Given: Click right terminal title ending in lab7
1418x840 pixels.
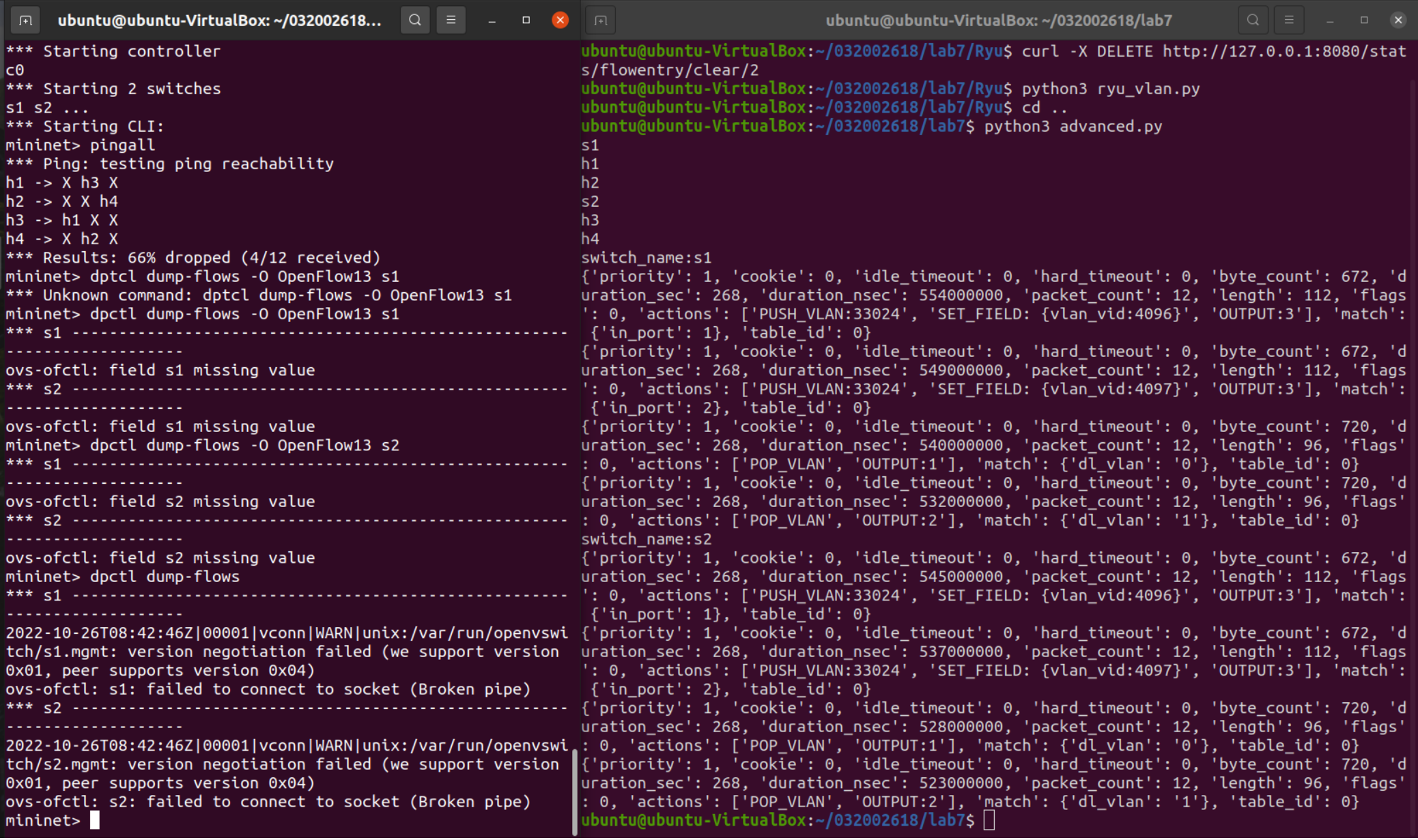Looking at the screenshot, I should (998, 20).
